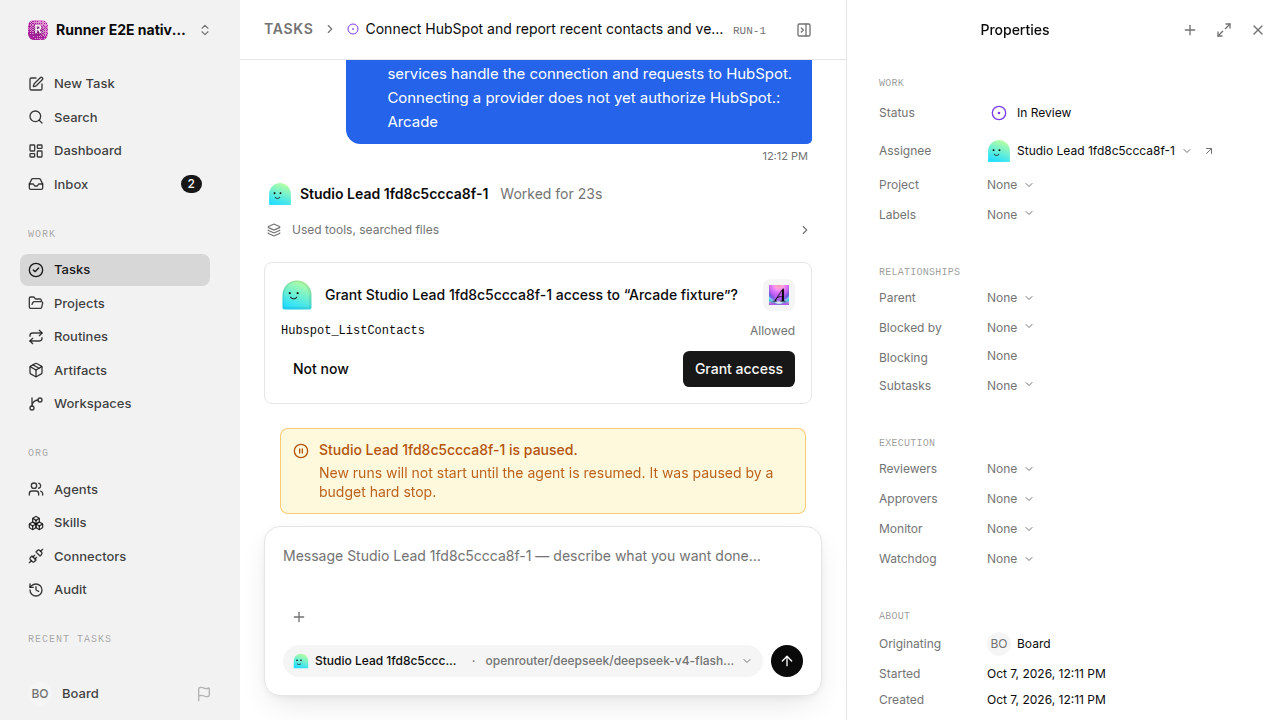Open the Reviewers None dropdown
This screenshot has height=720, width=1280.
tap(1010, 469)
